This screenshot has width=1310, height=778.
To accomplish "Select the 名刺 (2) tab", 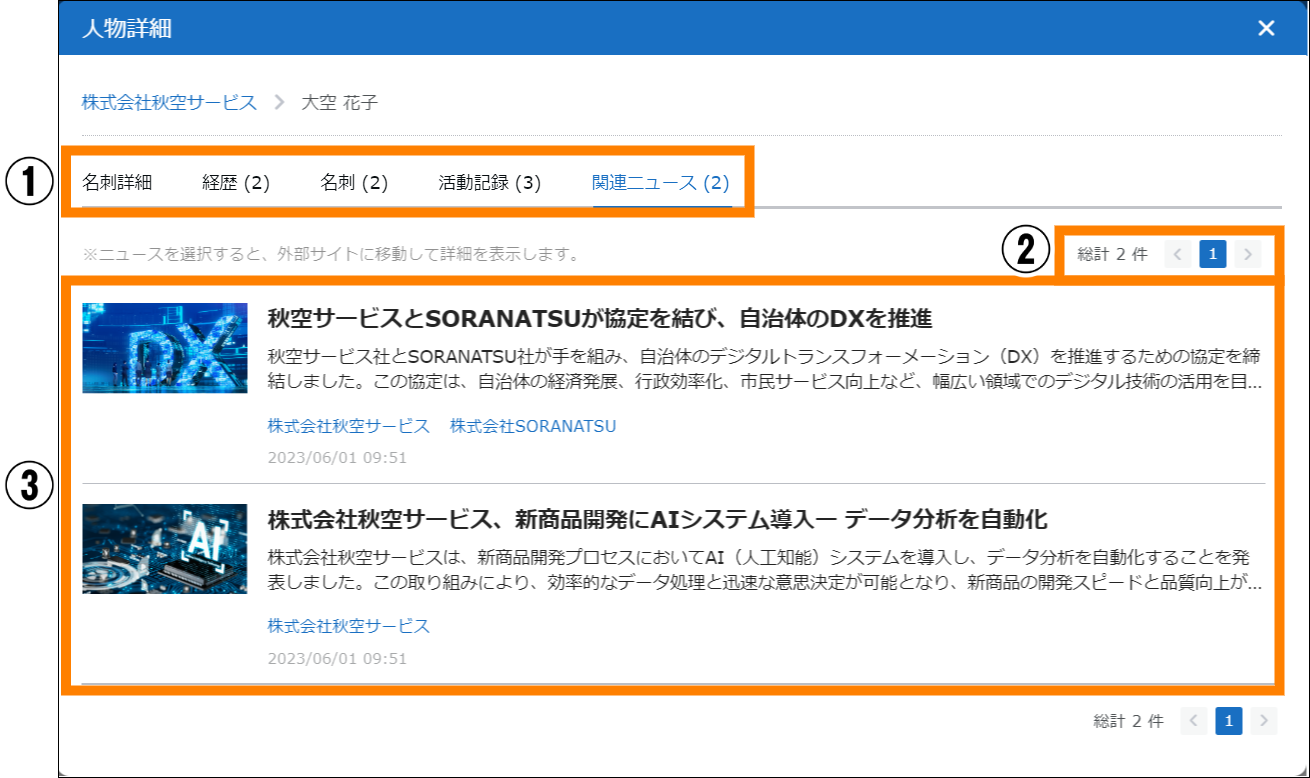I will click(x=354, y=183).
